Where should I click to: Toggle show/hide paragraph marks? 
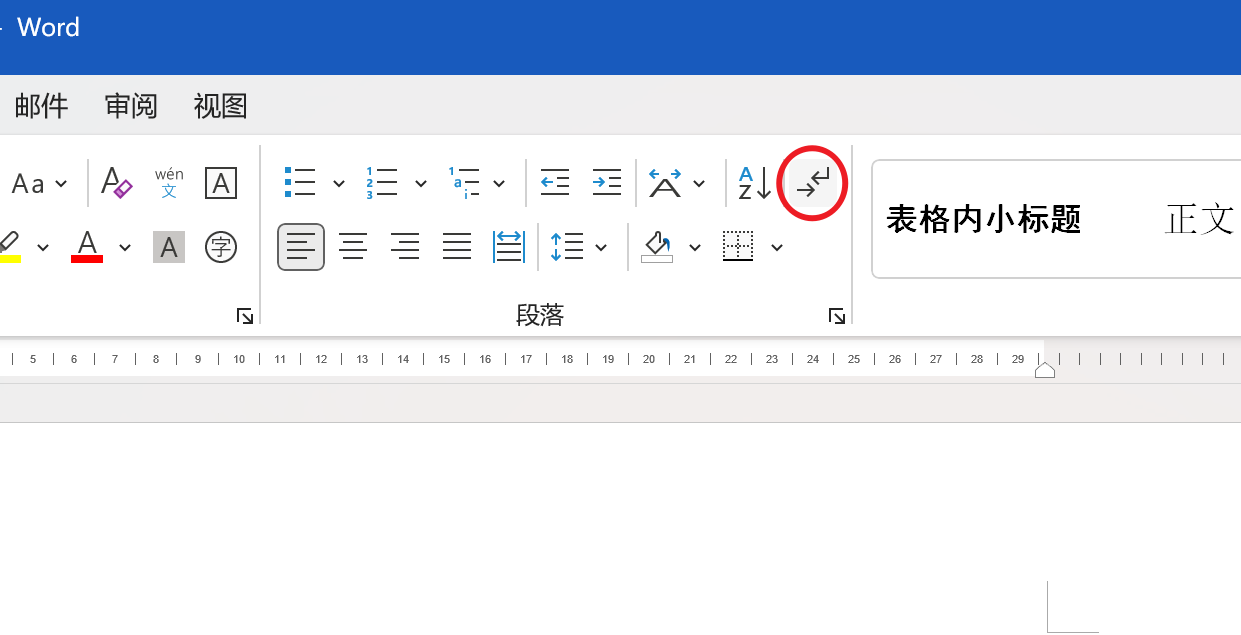pos(813,183)
